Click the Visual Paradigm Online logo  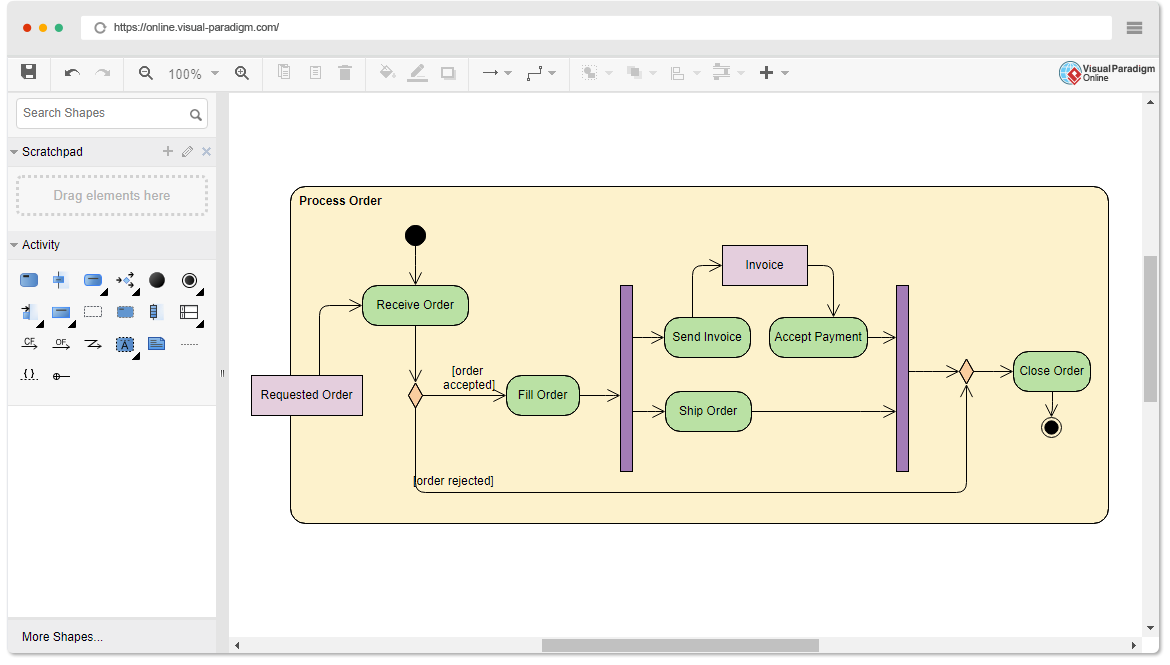tap(1107, 72)
